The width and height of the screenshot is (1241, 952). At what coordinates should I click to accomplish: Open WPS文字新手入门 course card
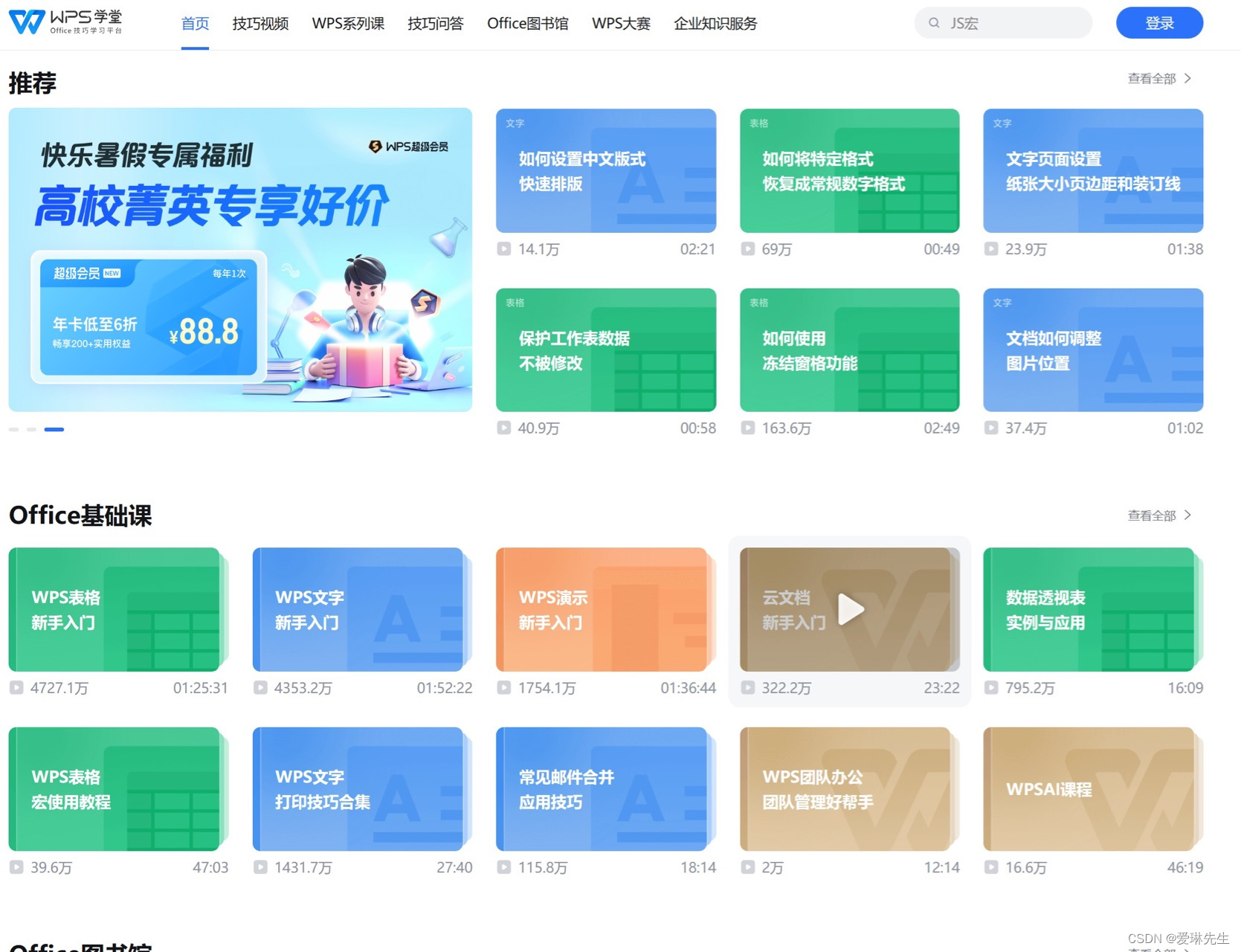[x=362, y=610]
